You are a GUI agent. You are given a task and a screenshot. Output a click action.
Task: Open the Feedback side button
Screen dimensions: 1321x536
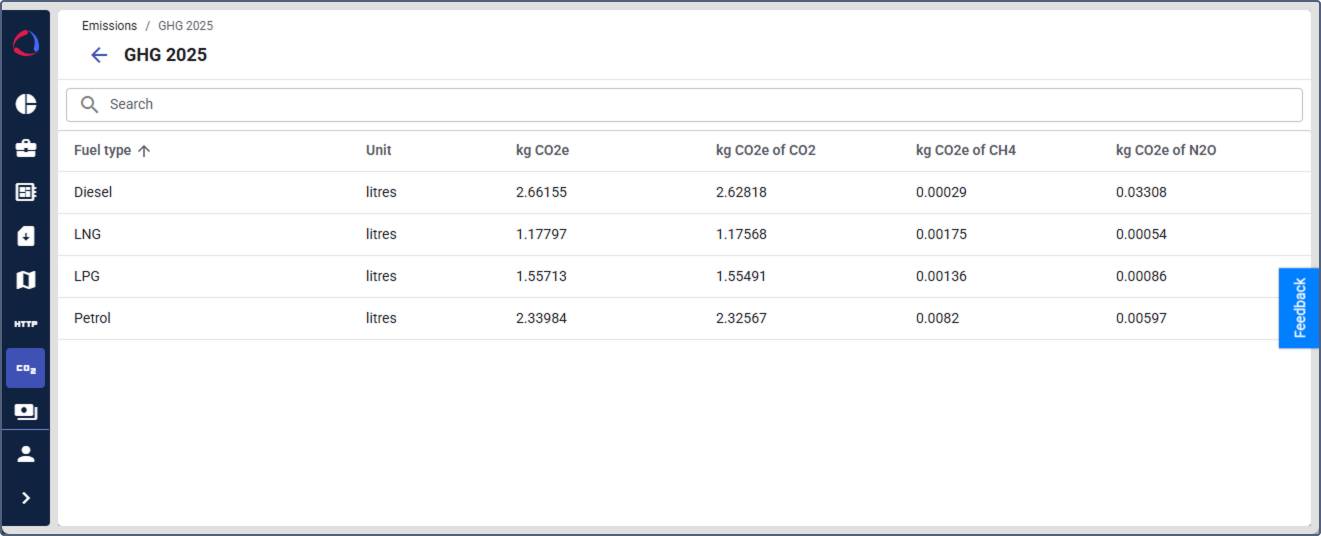coord(1299,308)
